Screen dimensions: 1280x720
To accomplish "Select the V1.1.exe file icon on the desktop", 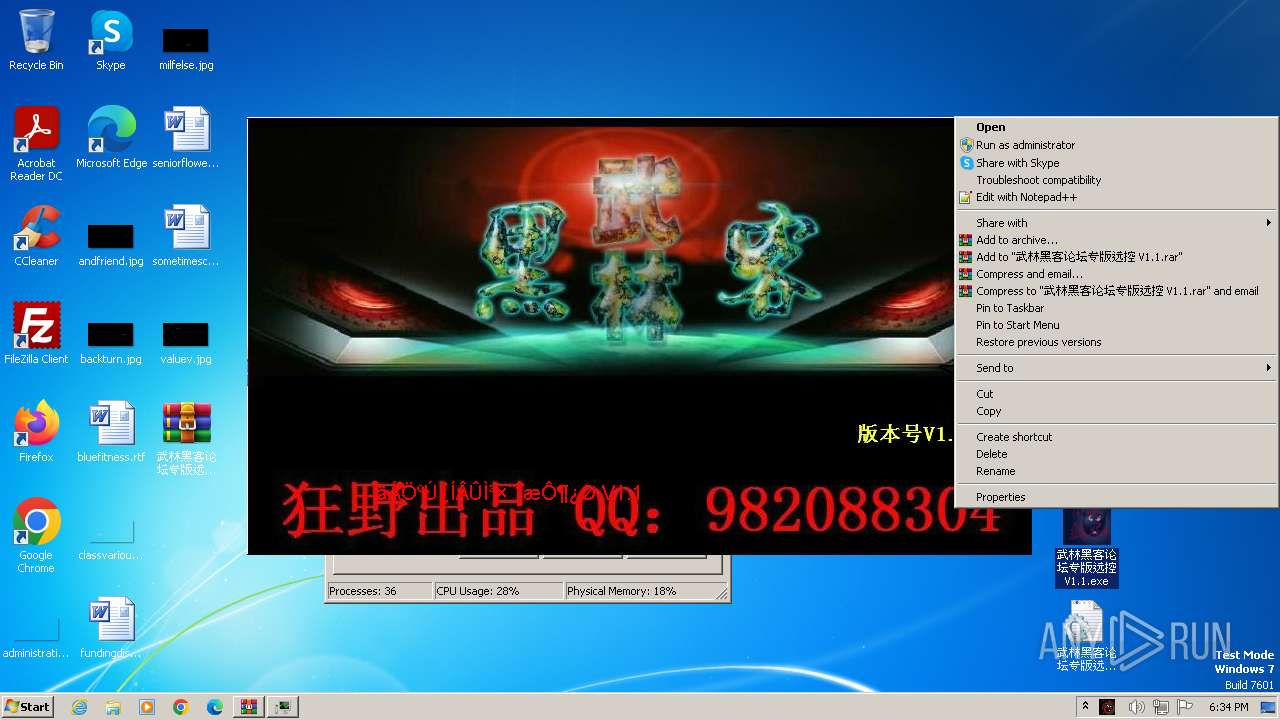I will coord(1087,547).
